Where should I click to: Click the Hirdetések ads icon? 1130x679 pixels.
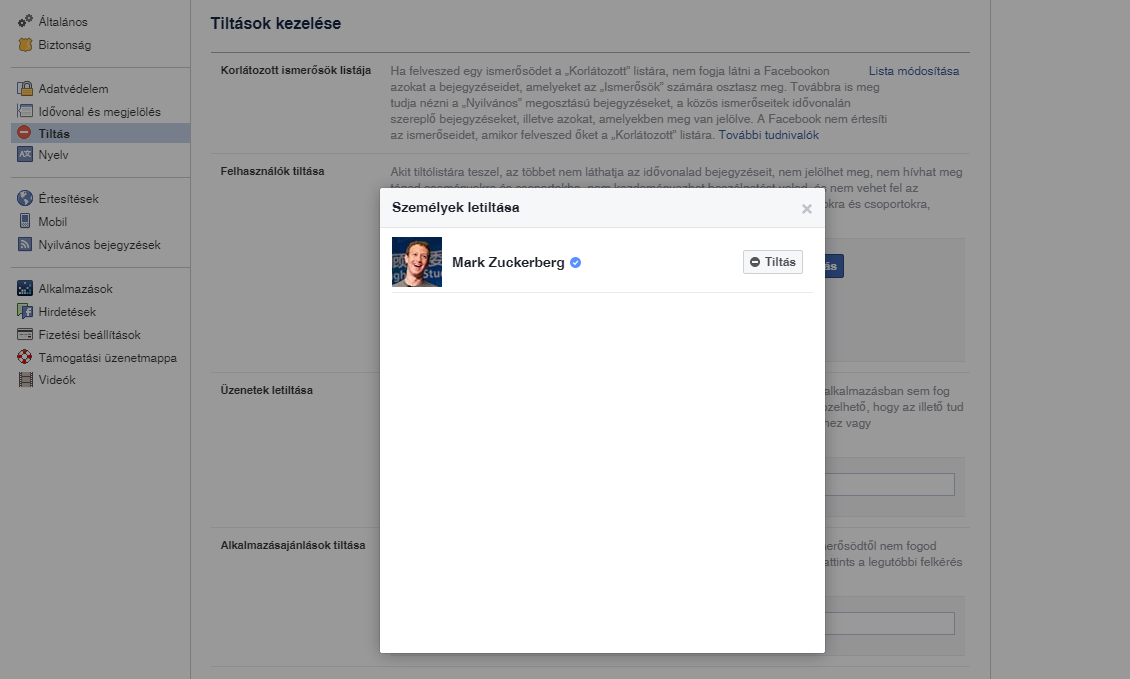[x=25, y=311]
